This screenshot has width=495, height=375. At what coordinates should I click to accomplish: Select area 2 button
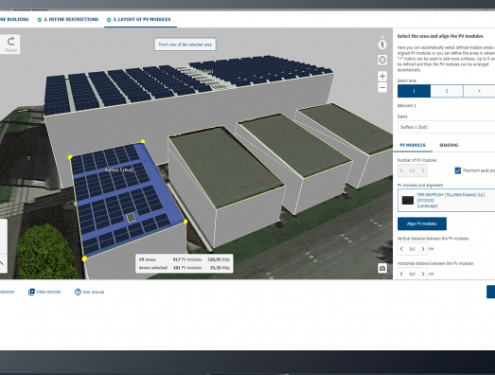[447, 91]
